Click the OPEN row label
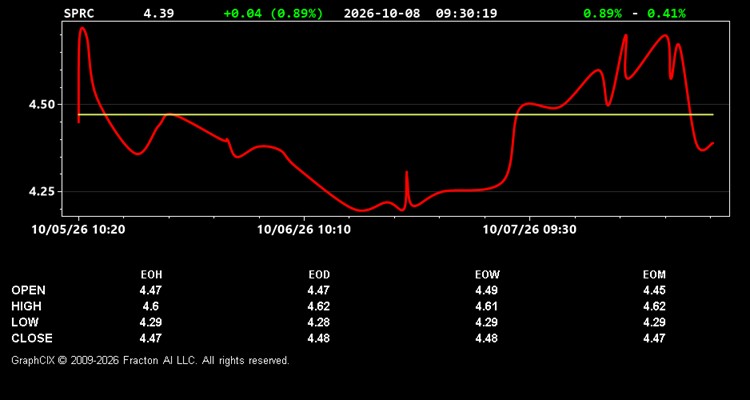 (x=28, y=290)
